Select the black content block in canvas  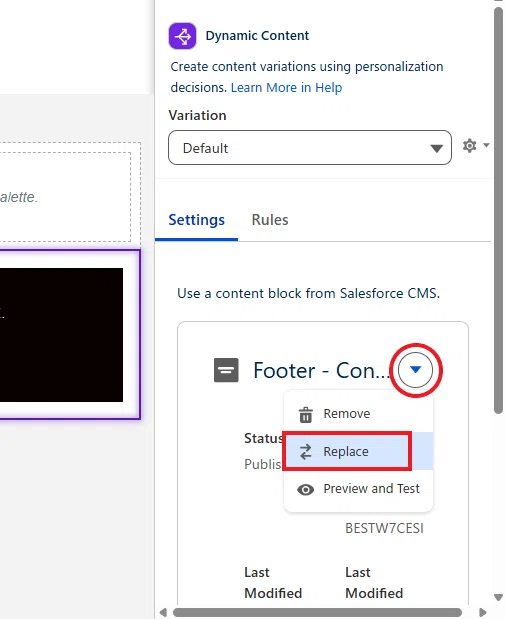pyautogui.click(x=61, y=335)
